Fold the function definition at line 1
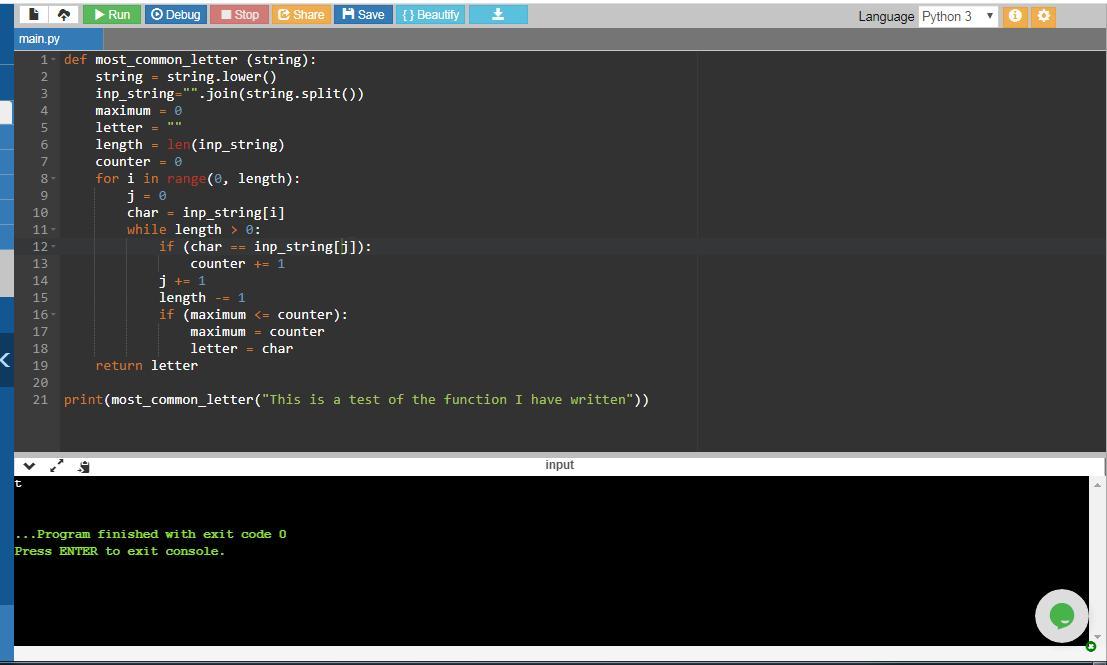The height and width of the screenshot is (665, 1107). 53,60
